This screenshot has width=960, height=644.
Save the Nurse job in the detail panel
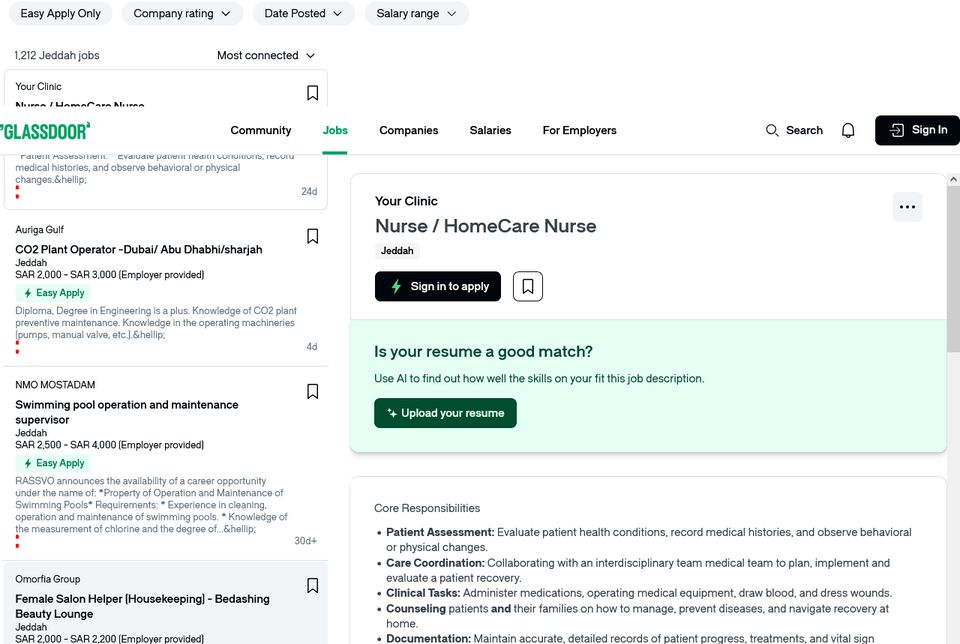pyautogui.click(x=528, y=286)
